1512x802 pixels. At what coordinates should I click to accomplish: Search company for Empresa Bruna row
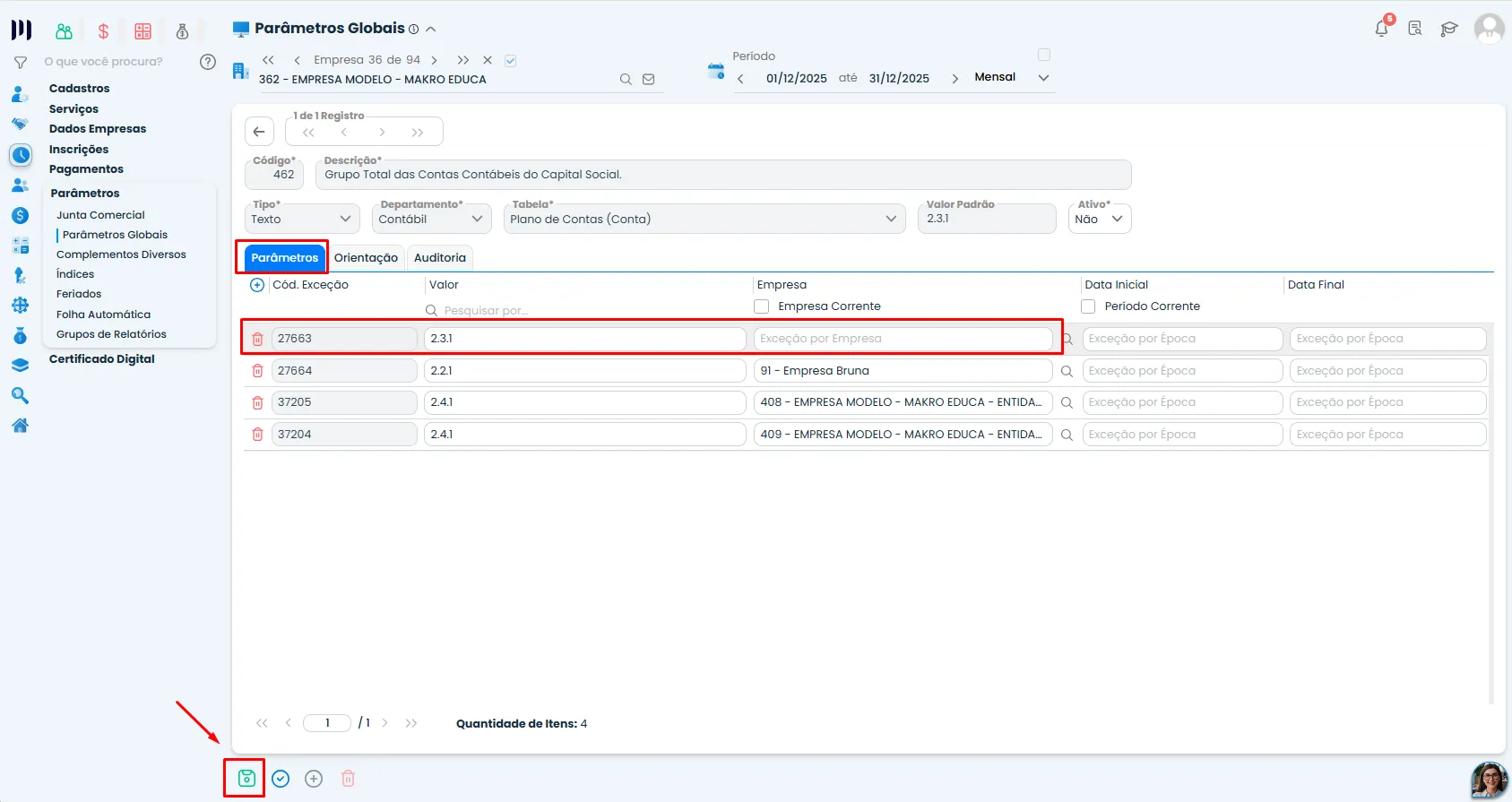coord(1067,371)
